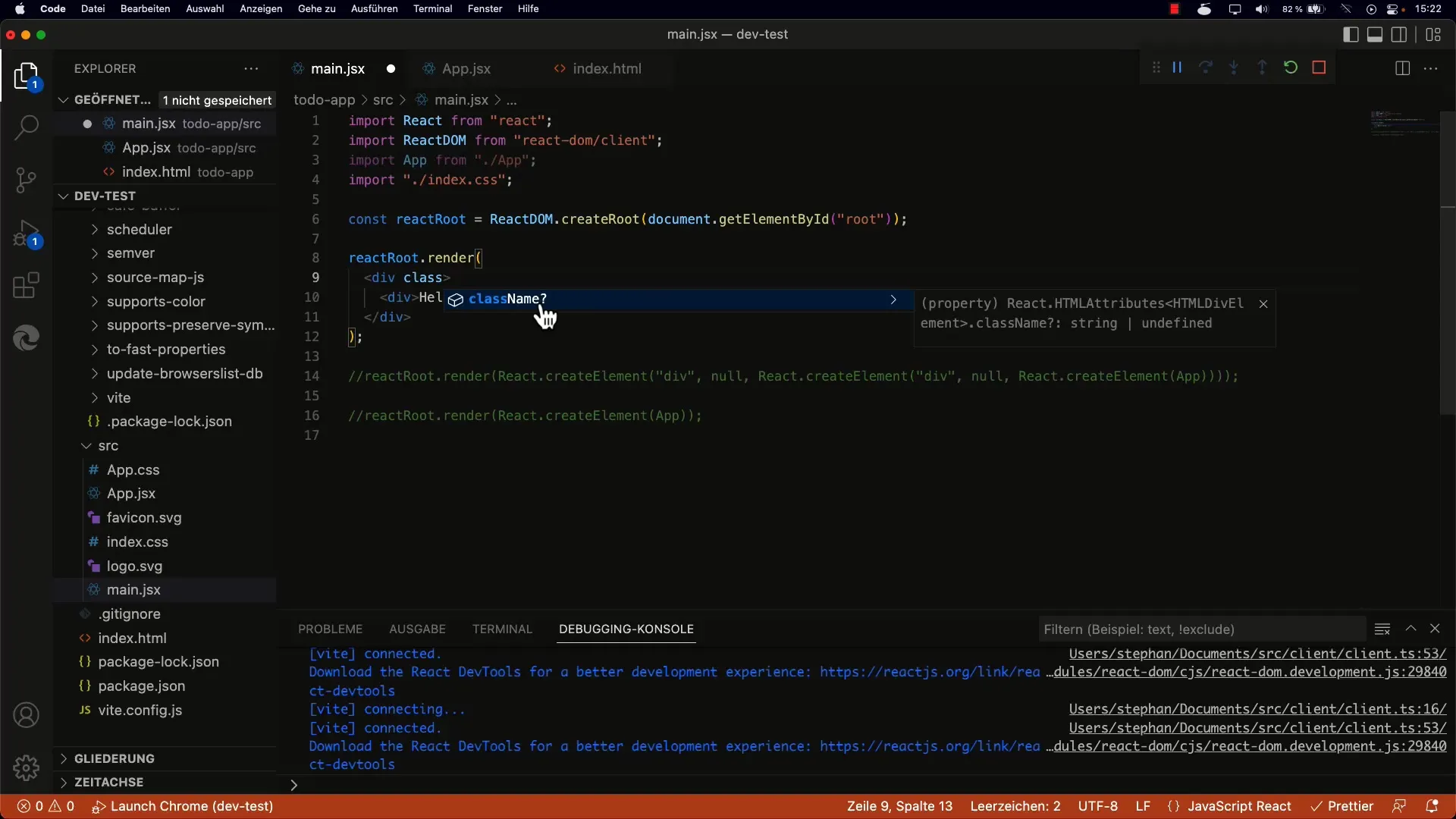Maximize the panel size with chevron
The height and width of the screenshot is (819, 1456).
click(x=1410, y=629)
